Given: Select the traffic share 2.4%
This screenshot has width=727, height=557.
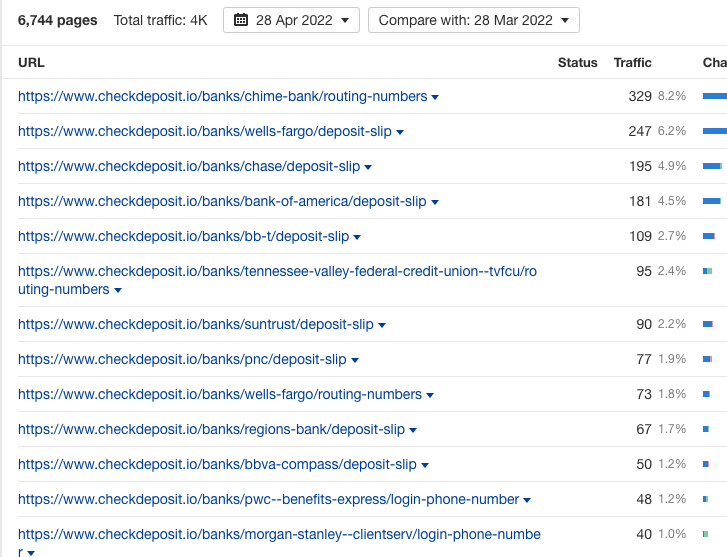Looking at the screenshot, I should pyautogui.click(x=672, y=271).
